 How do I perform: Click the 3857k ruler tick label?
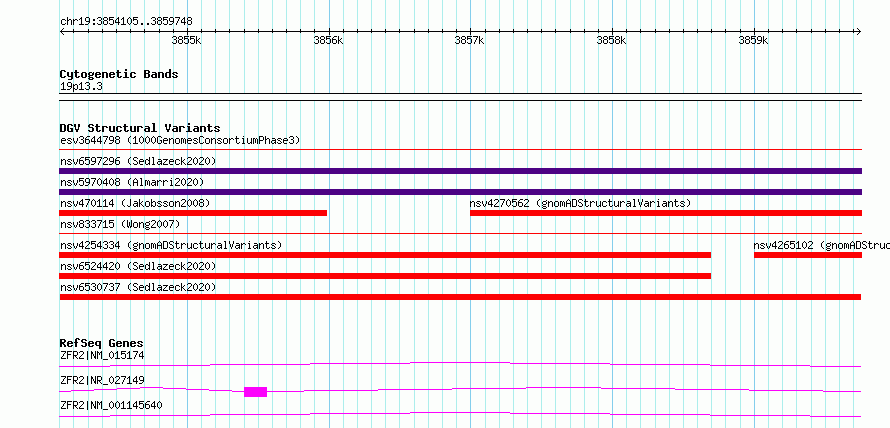point(469,41)
